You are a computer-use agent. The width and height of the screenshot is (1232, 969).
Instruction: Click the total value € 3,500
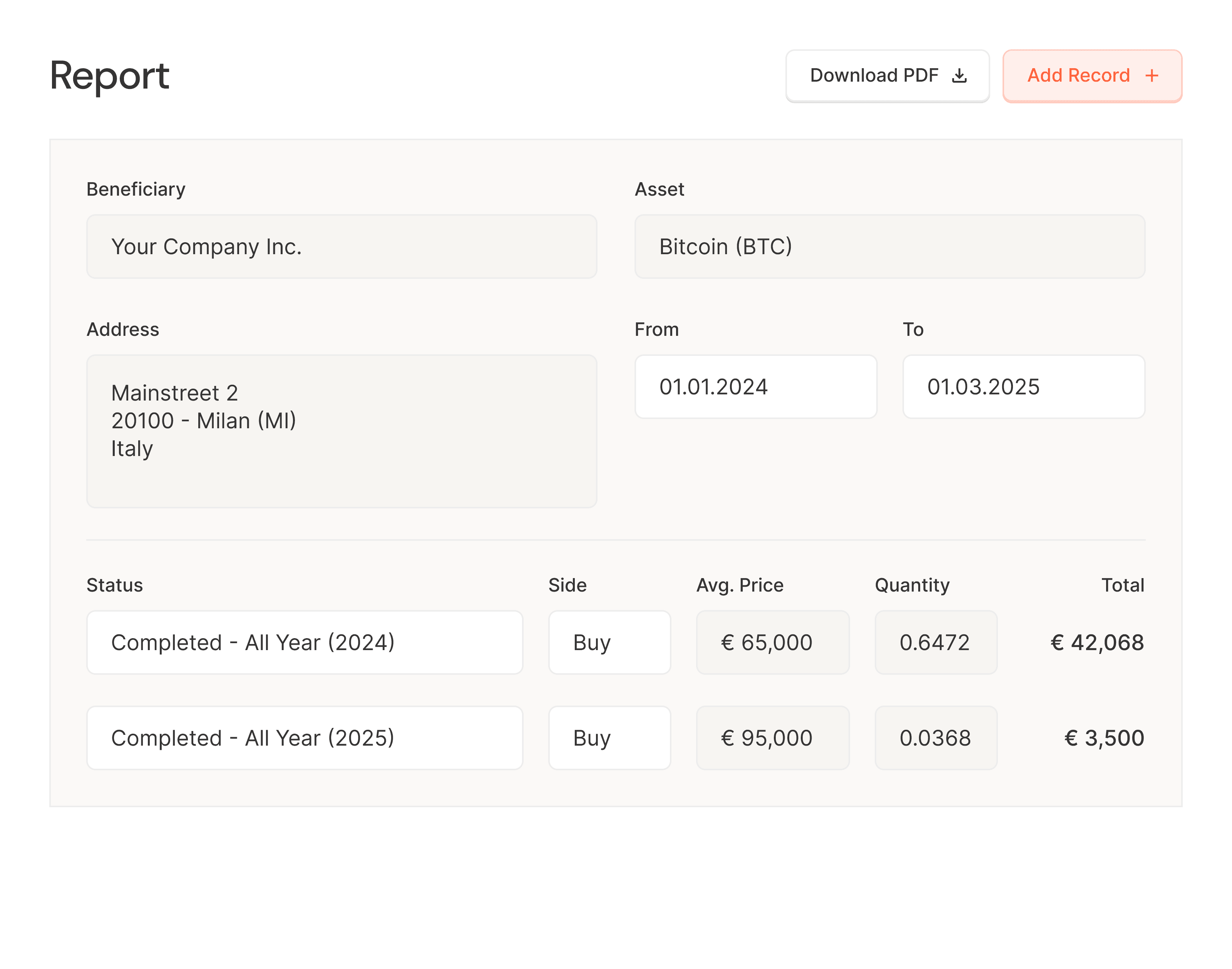1104,738
